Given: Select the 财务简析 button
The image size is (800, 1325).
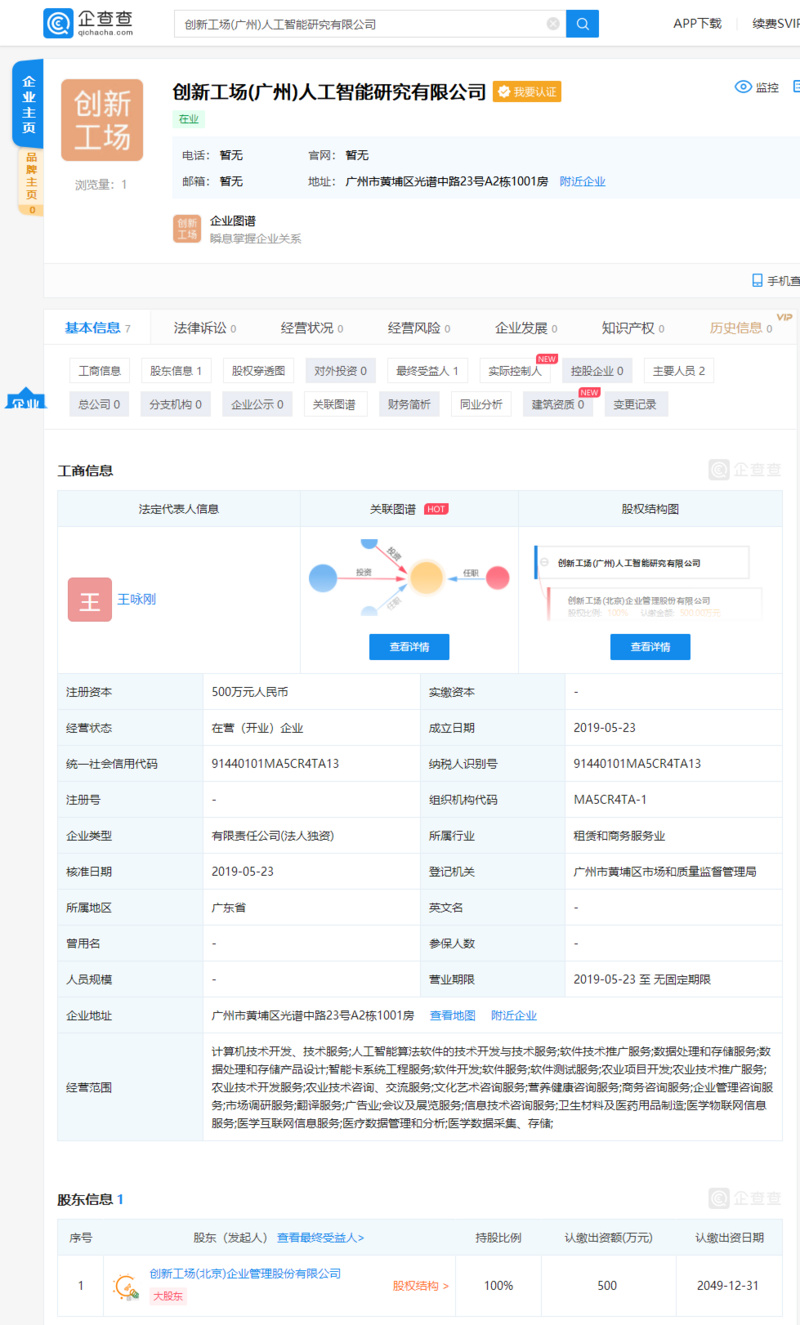Looking at the screenshot, I should tap(409, 404).
